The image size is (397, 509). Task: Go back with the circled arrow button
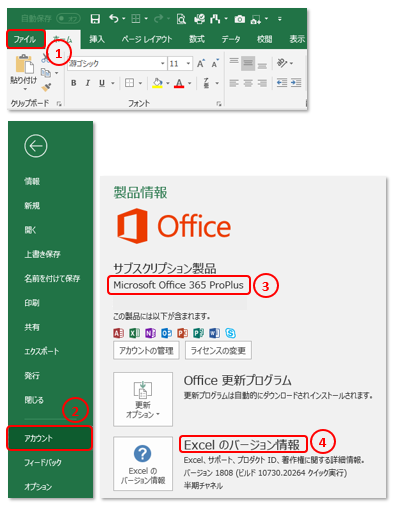[x=36, y=146]
